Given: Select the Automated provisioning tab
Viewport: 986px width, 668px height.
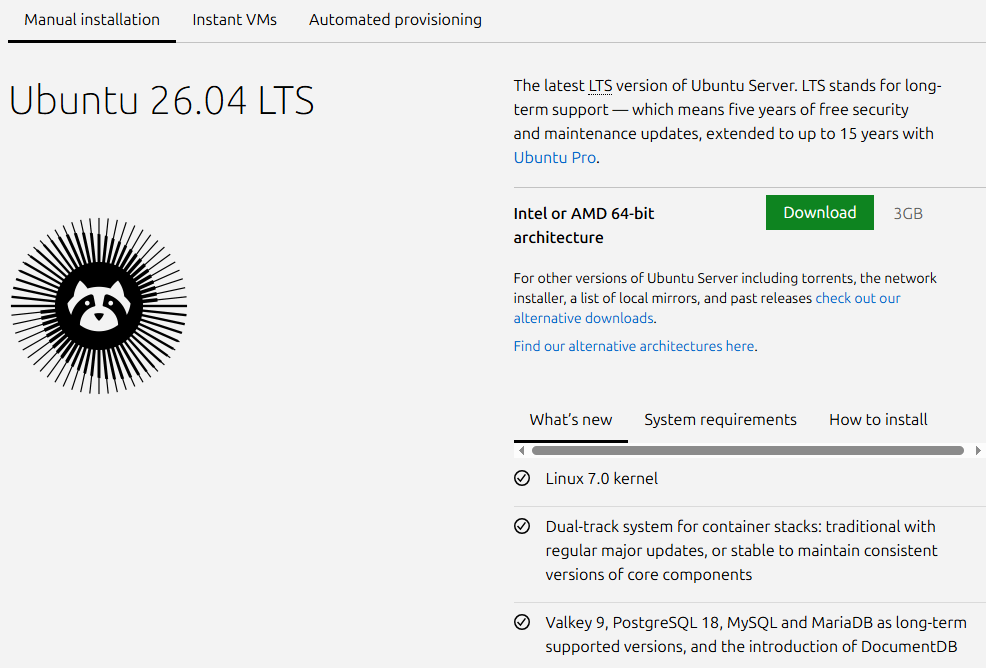Looking at the screenshot, I should tap(396, 20).
